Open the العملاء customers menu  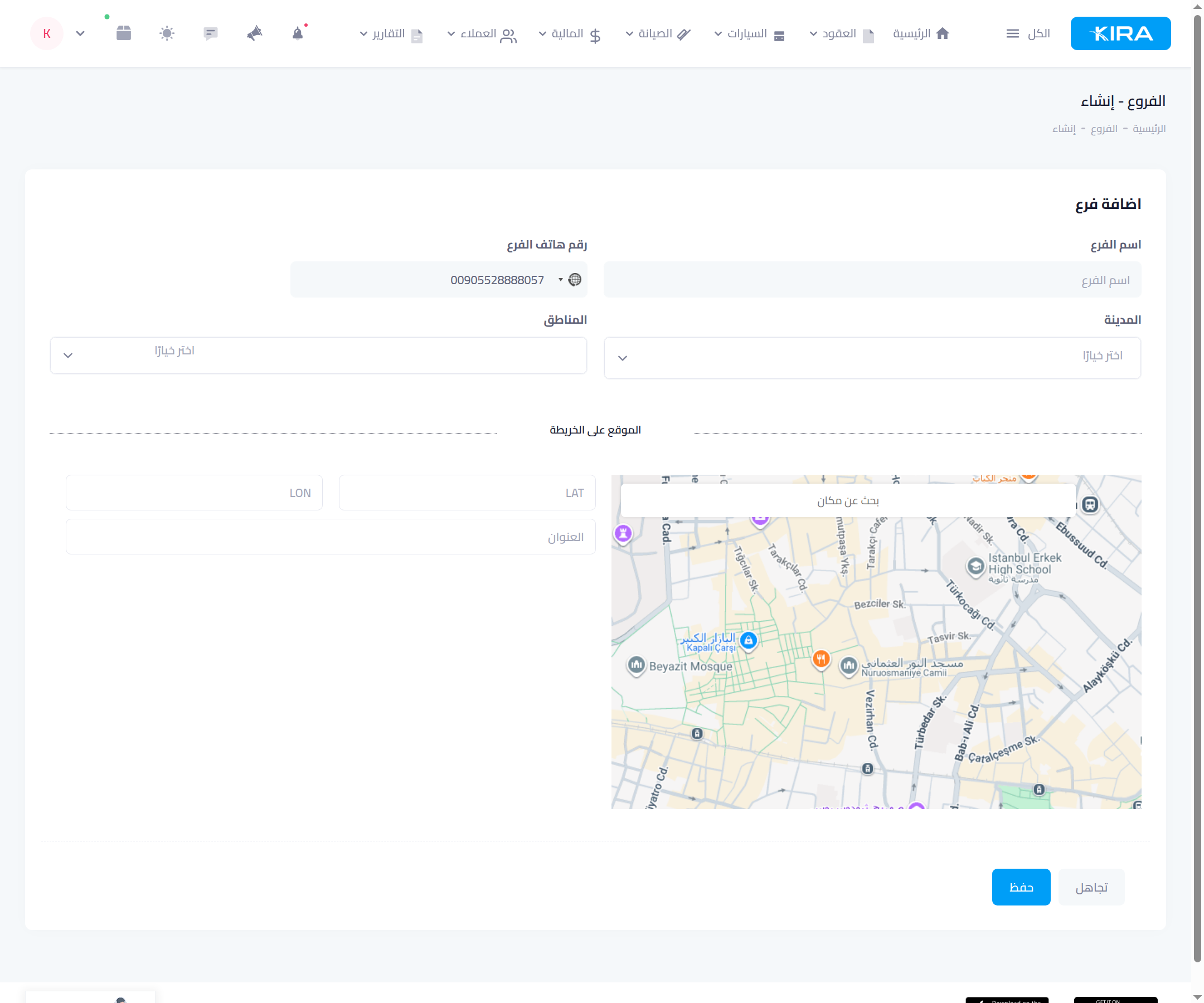(x=482, y=34)
